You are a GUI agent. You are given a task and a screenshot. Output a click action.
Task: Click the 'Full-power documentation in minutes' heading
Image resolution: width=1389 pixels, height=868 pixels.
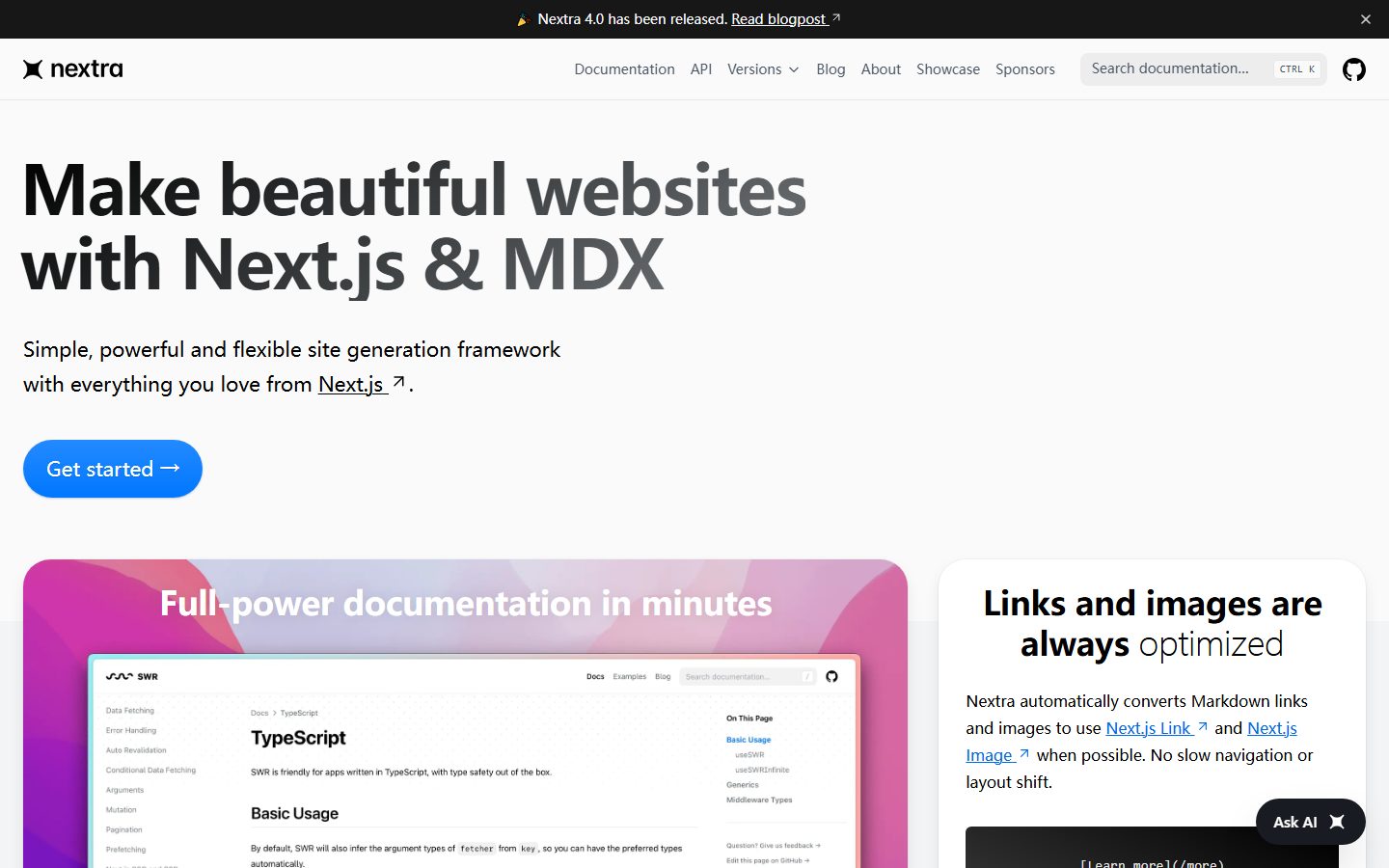coord(466,604)
